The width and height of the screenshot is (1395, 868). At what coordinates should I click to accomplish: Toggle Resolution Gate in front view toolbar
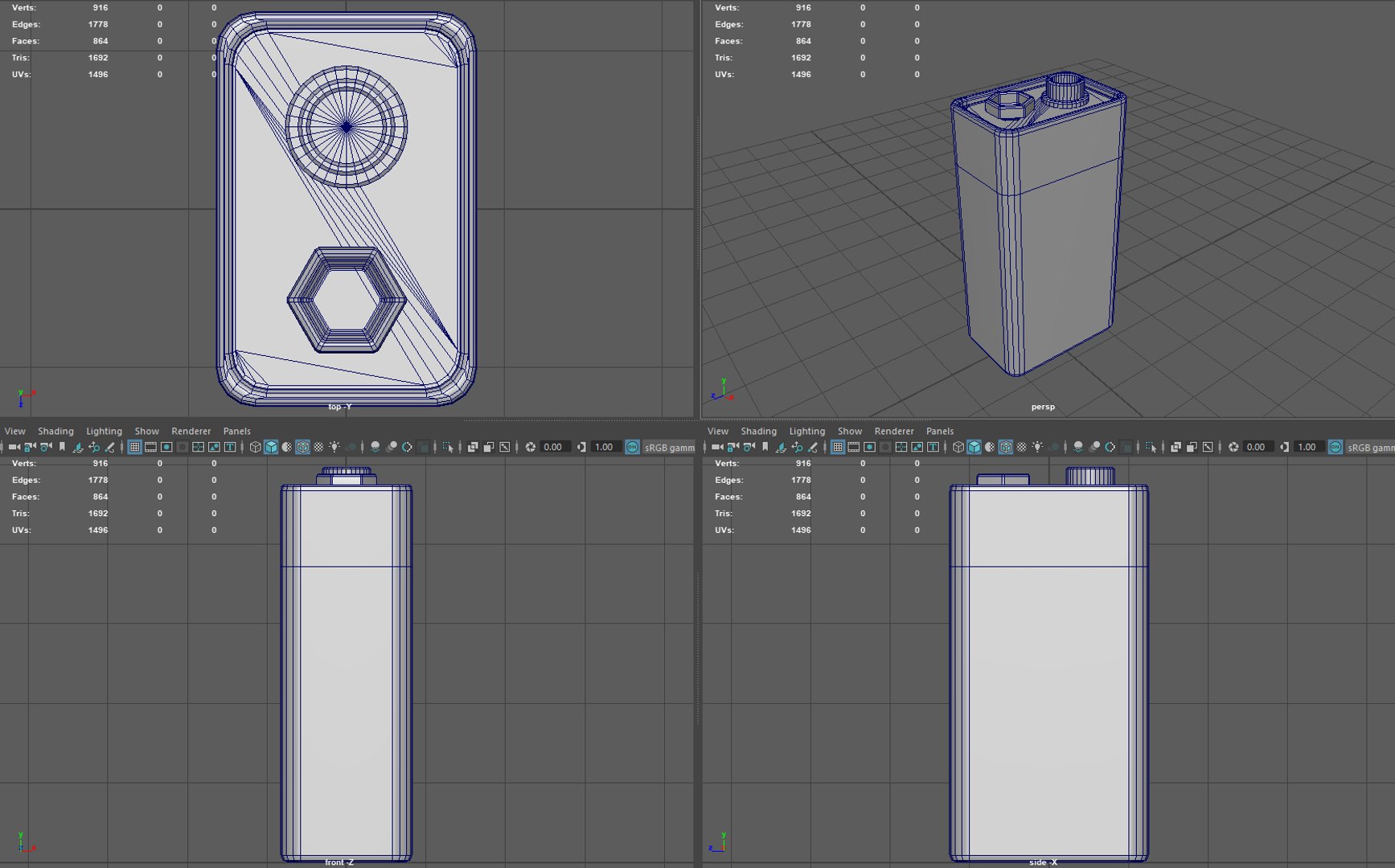tap(166, 447)
